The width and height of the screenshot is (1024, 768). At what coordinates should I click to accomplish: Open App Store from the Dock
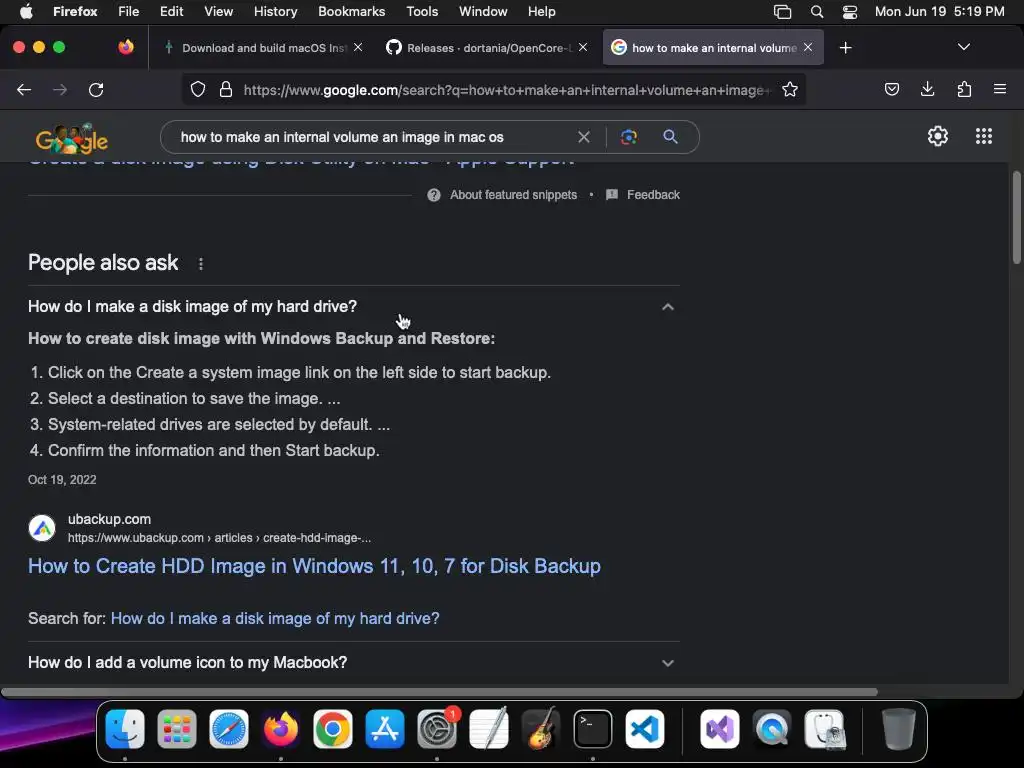[x=385, y=729]
